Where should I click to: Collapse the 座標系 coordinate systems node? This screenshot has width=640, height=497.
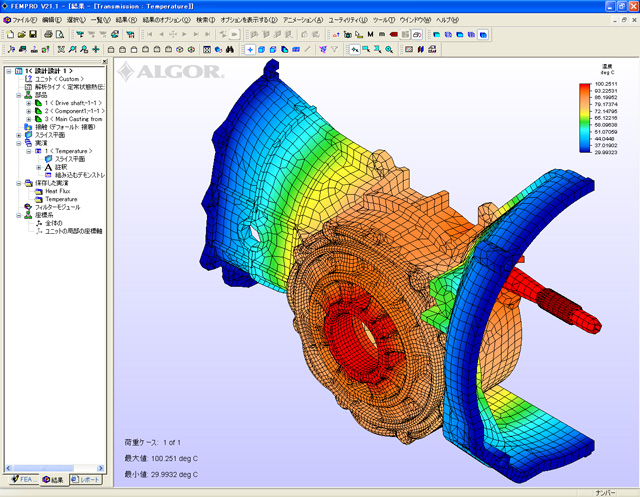point(18,215)
